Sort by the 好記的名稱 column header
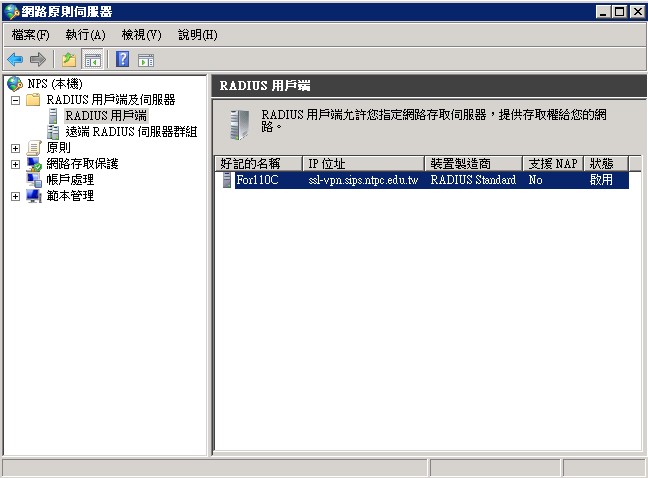648x478 pixels. pyautogui.click(x=259, y=164)
